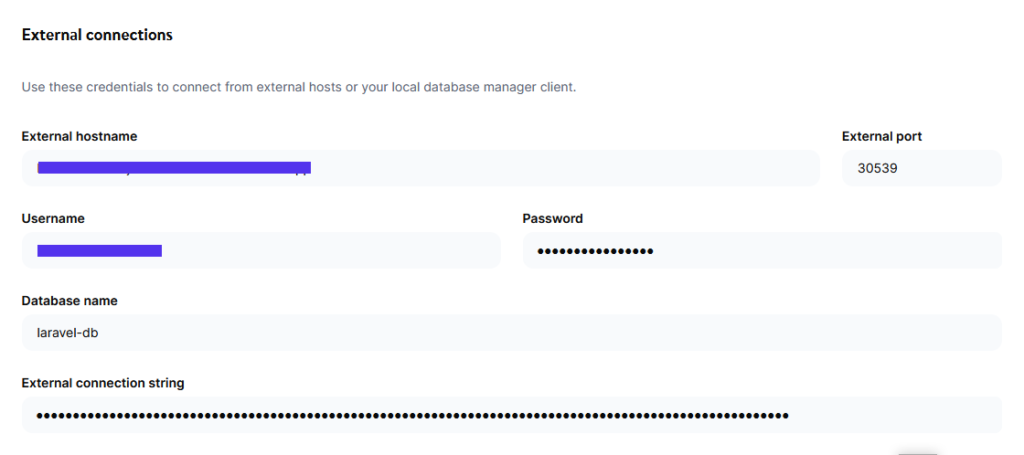This screenshot has width=1024, height=455.
Task: Click the port number 30539
Action: tap(877, 168)
